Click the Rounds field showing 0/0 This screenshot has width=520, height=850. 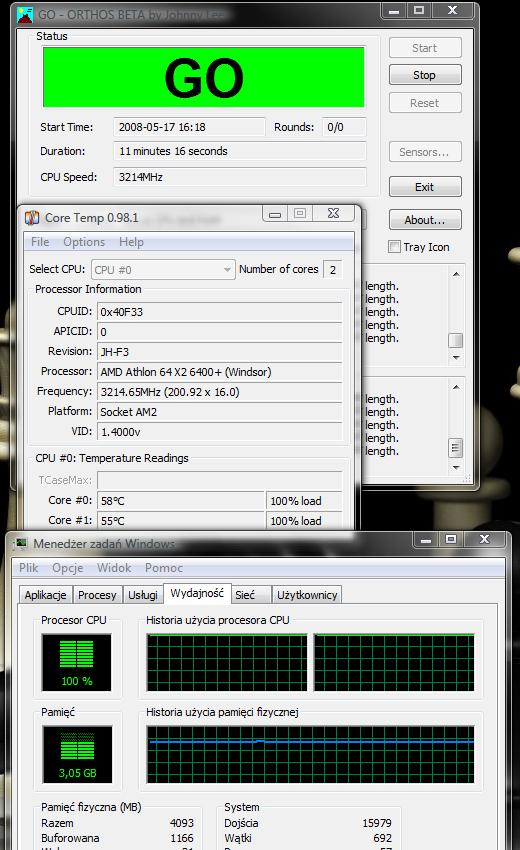(x=344, y=127)
